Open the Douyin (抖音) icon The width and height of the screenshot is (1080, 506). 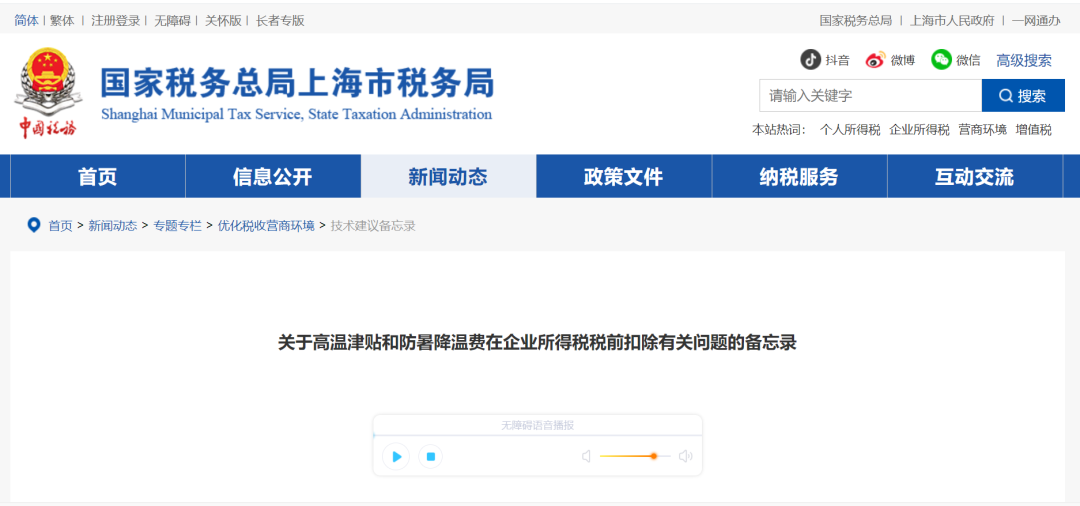810,60
